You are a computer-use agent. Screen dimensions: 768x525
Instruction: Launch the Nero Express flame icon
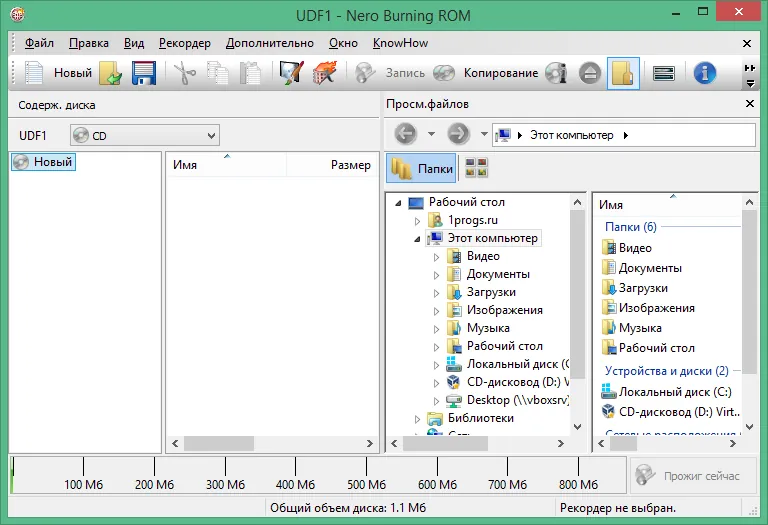325,73
